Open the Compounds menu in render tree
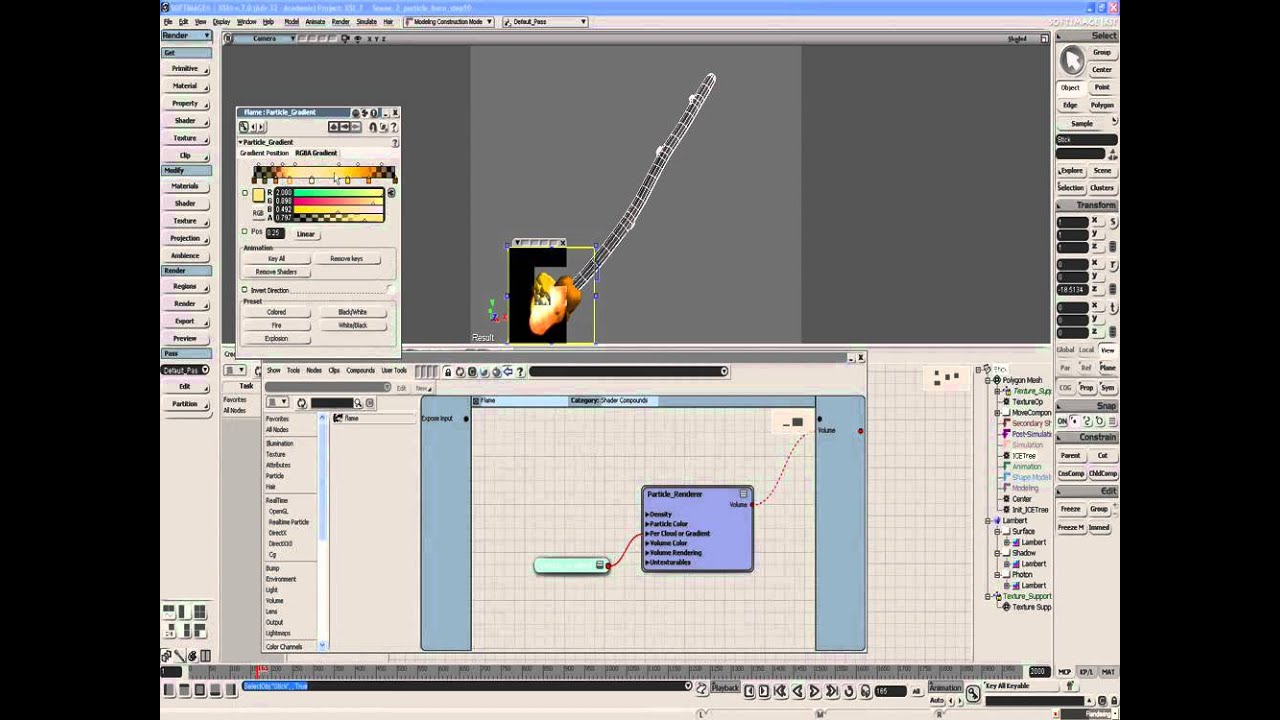This screenshot has width=1280, height=720. pos(360,371)
